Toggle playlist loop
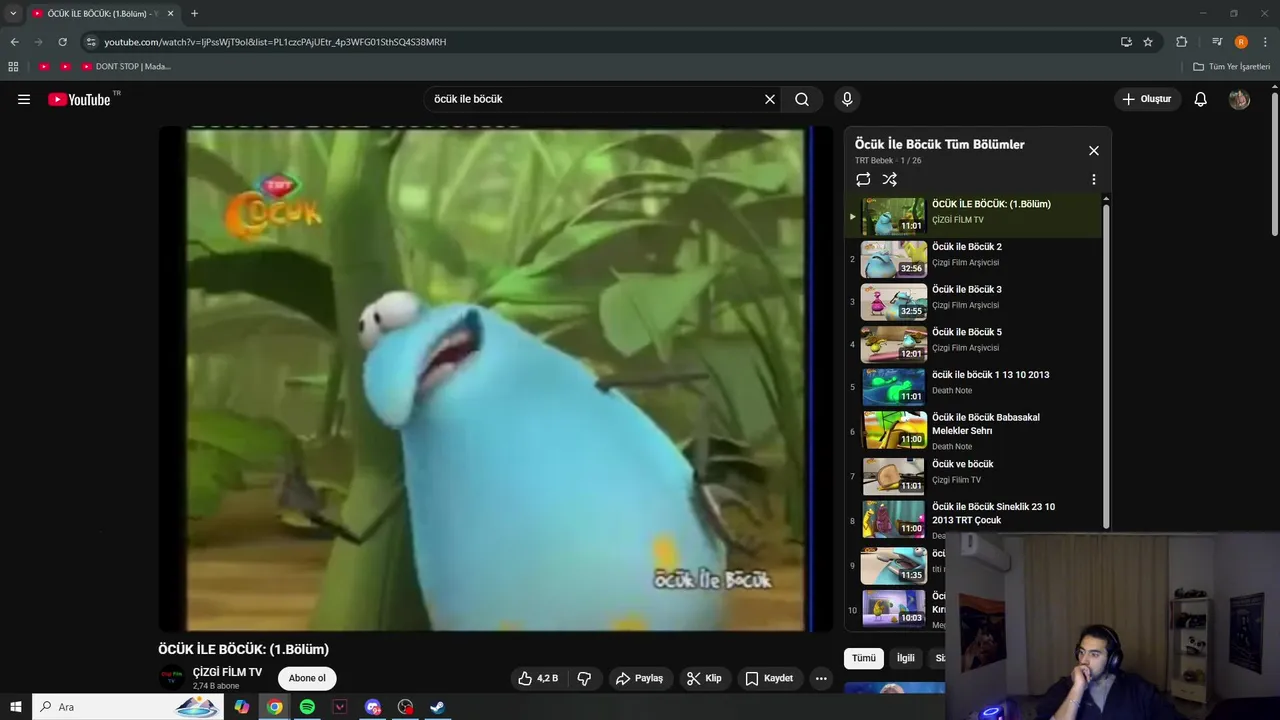Image resolution: width=1280 pixels, height=720 pixels. click(x=863, y=179)
